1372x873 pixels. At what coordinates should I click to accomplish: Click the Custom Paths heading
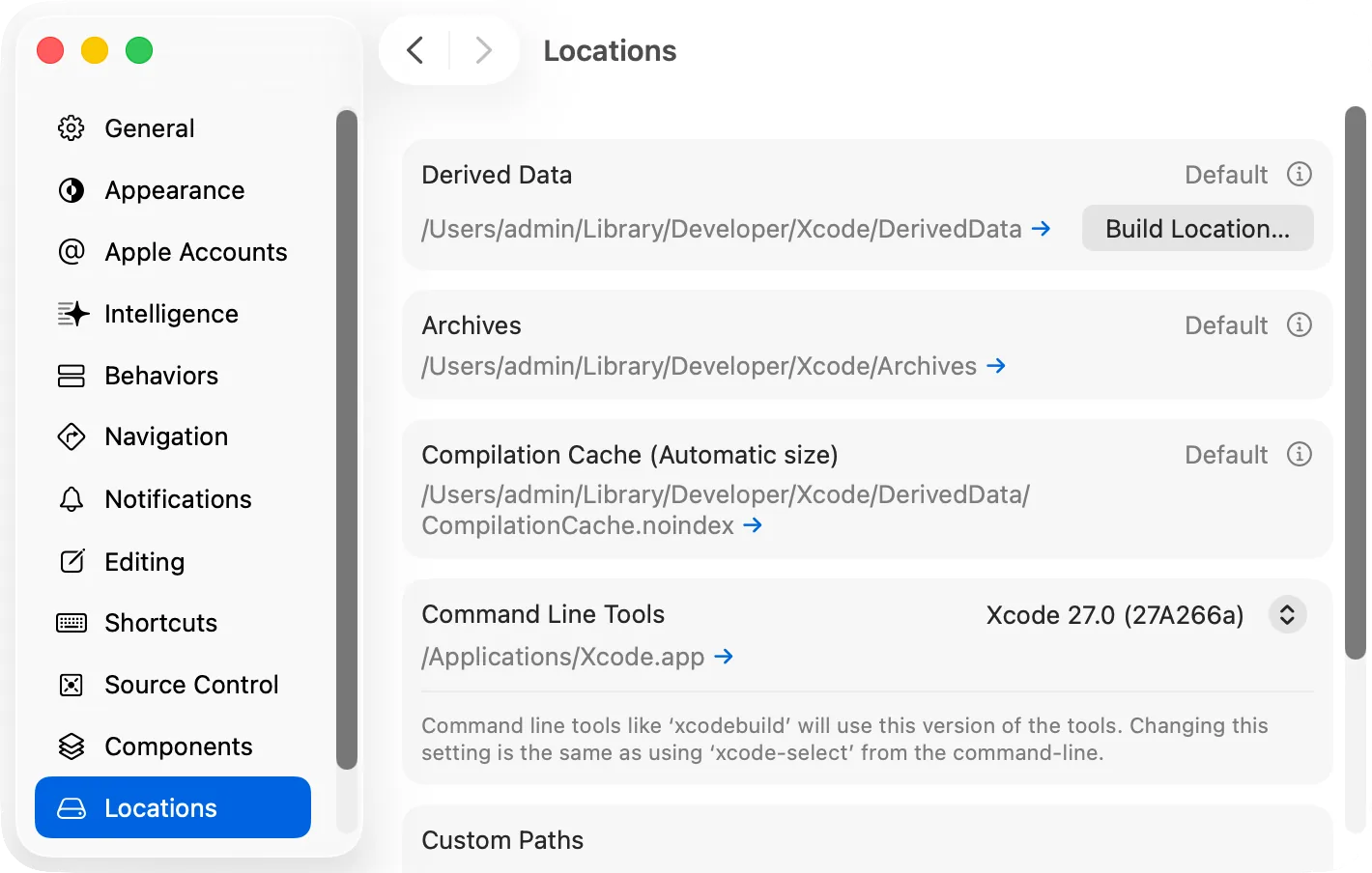(502, 840)
